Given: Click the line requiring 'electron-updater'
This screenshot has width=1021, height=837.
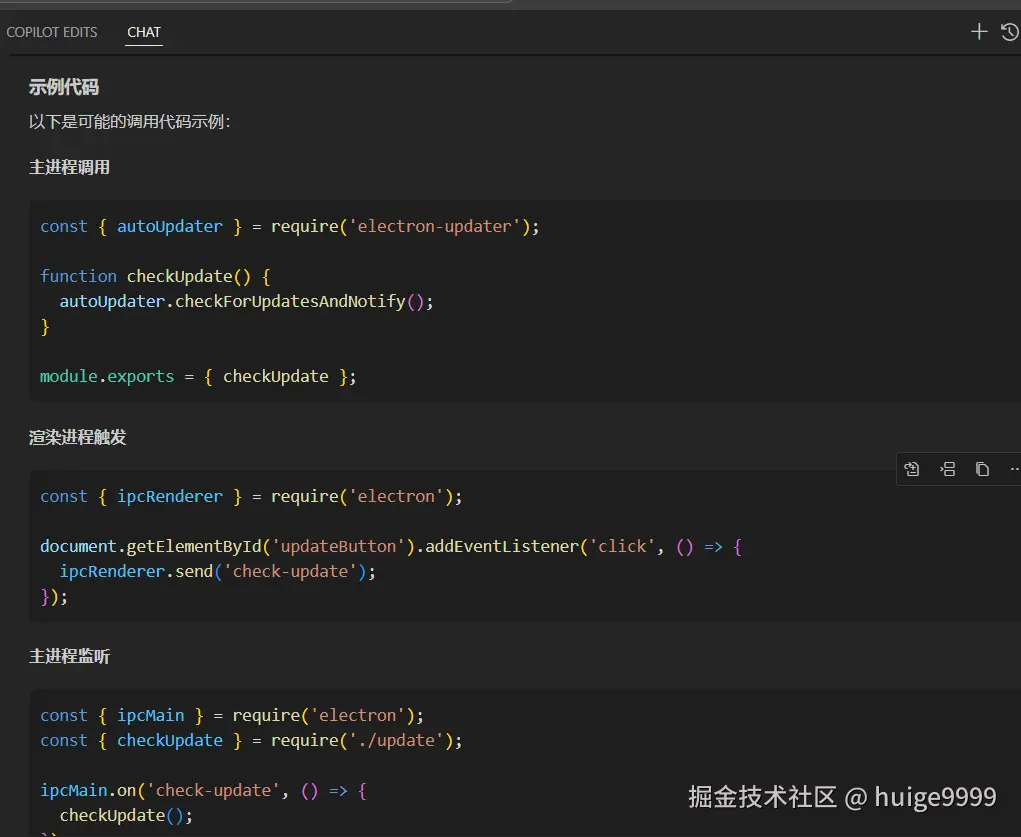Looking at the screenshot, I should (290, 227).
